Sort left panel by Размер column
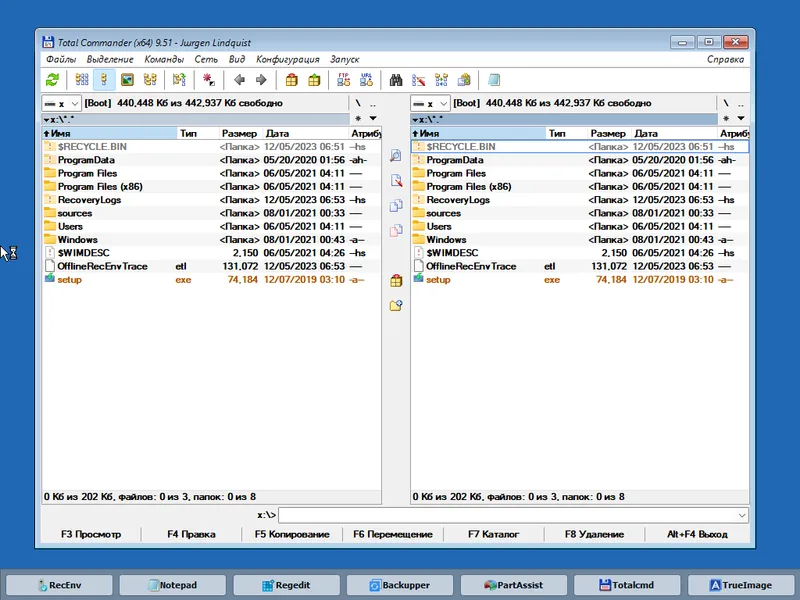 [240, 133]
